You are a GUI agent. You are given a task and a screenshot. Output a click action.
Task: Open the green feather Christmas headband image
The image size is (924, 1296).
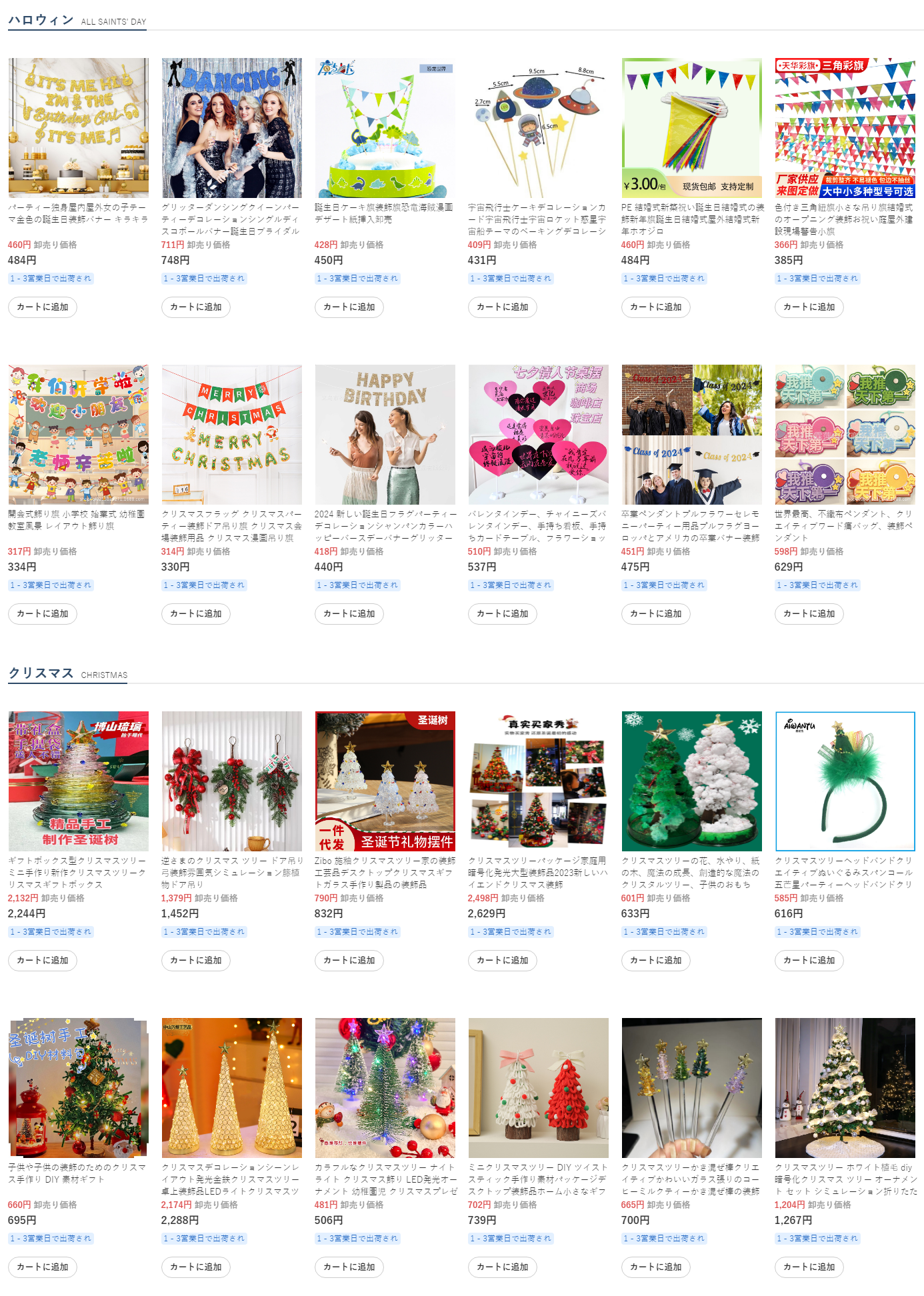click(845, 781)
